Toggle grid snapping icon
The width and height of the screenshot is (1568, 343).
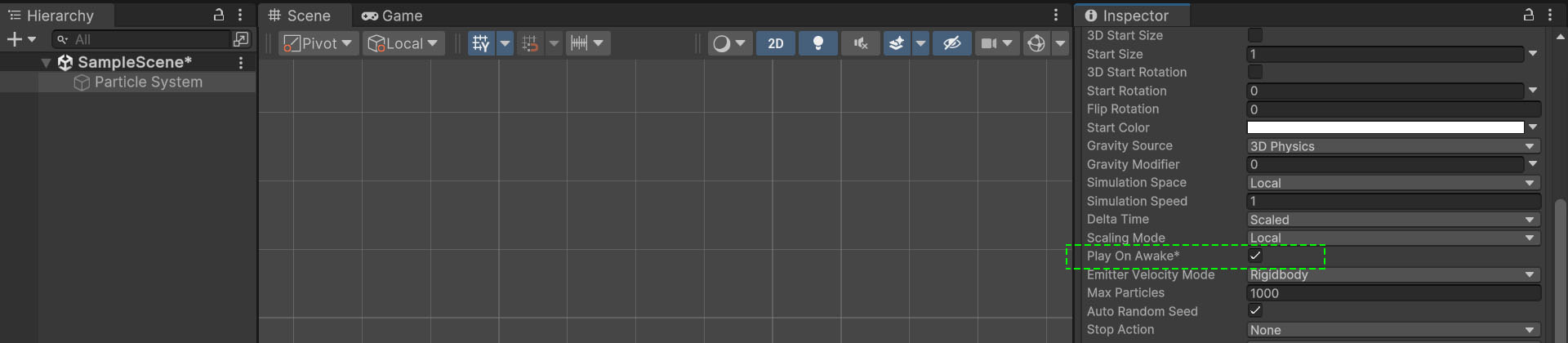pyautogui.click(x=530, y=43)
